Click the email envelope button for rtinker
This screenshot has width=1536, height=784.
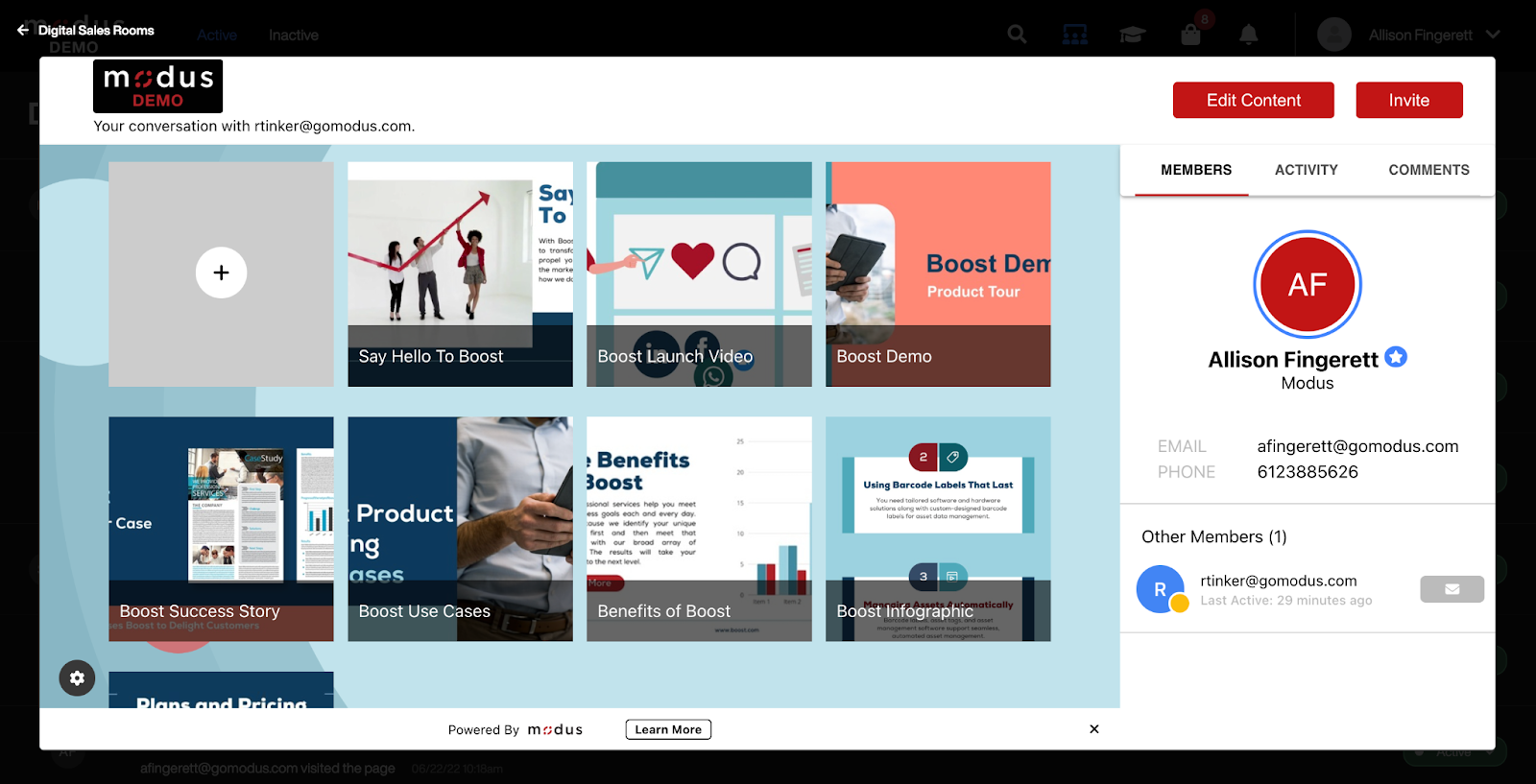tap(1452, 589)
